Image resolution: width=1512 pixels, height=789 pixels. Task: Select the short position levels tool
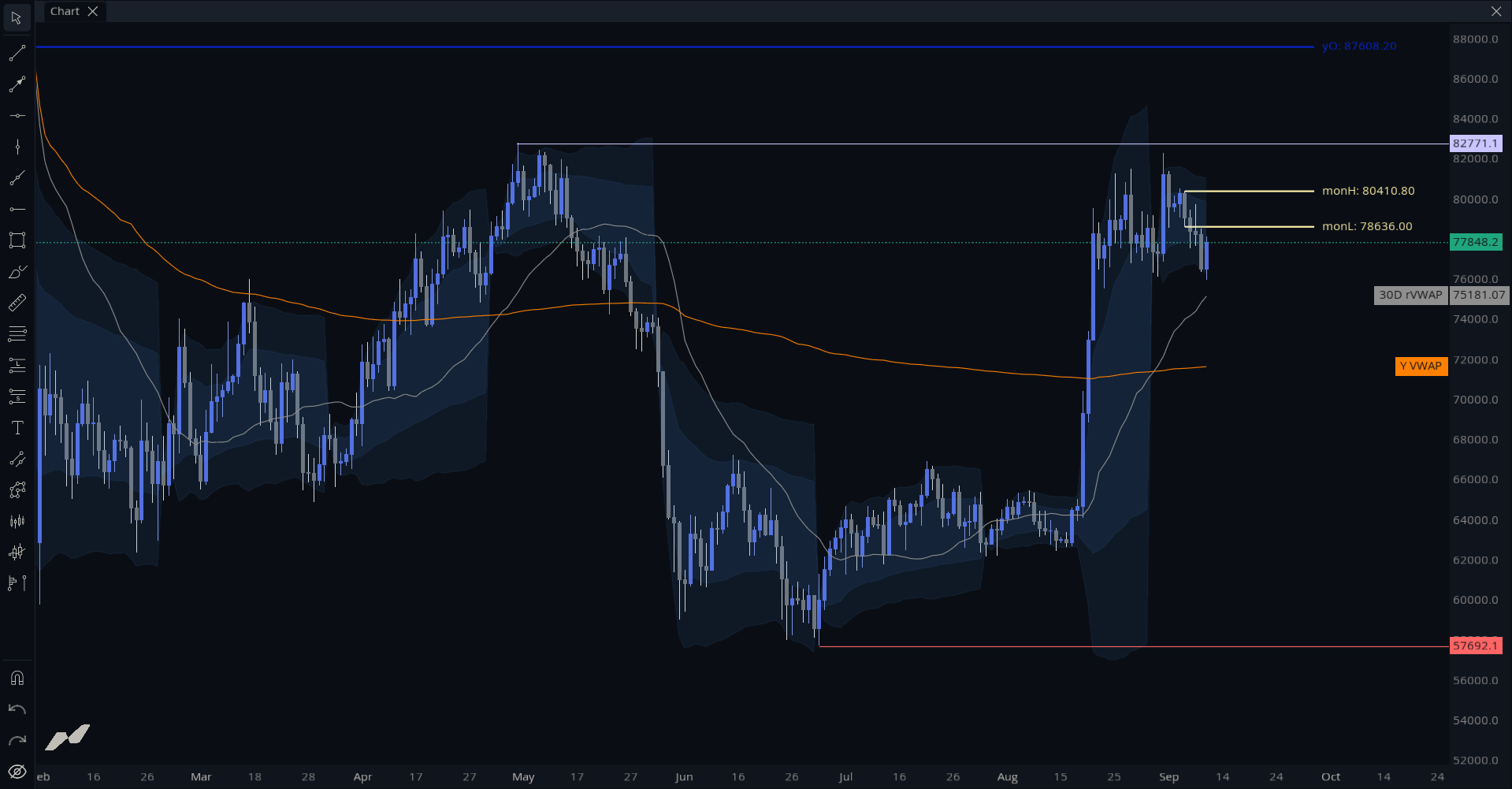17,396
